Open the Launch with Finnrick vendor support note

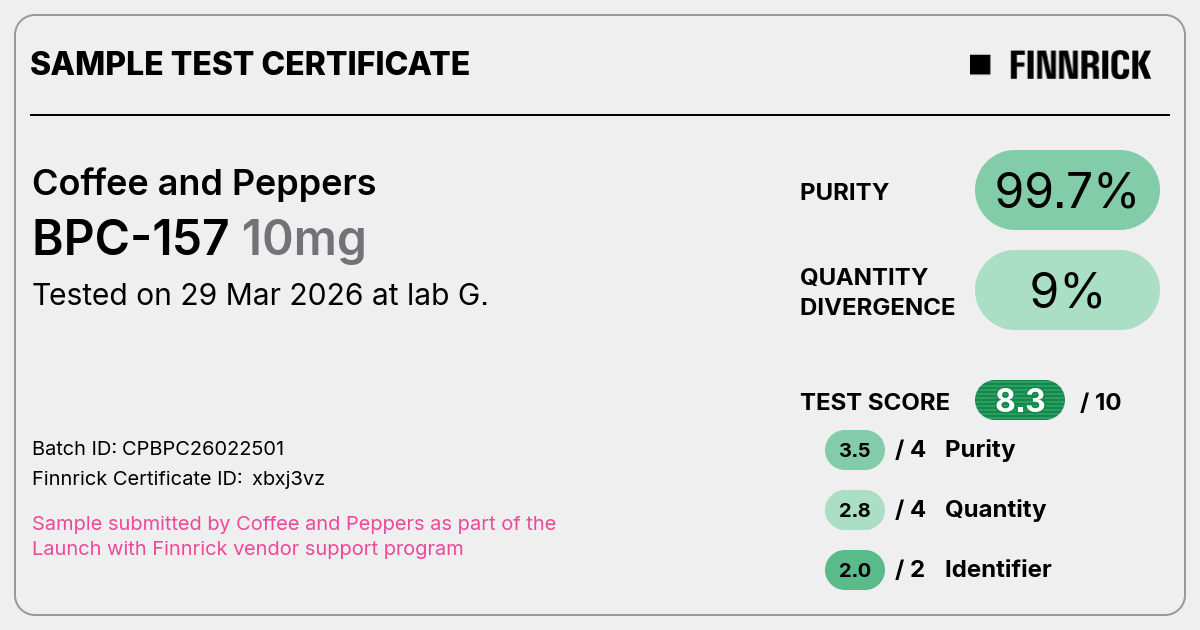coord(294,536)
